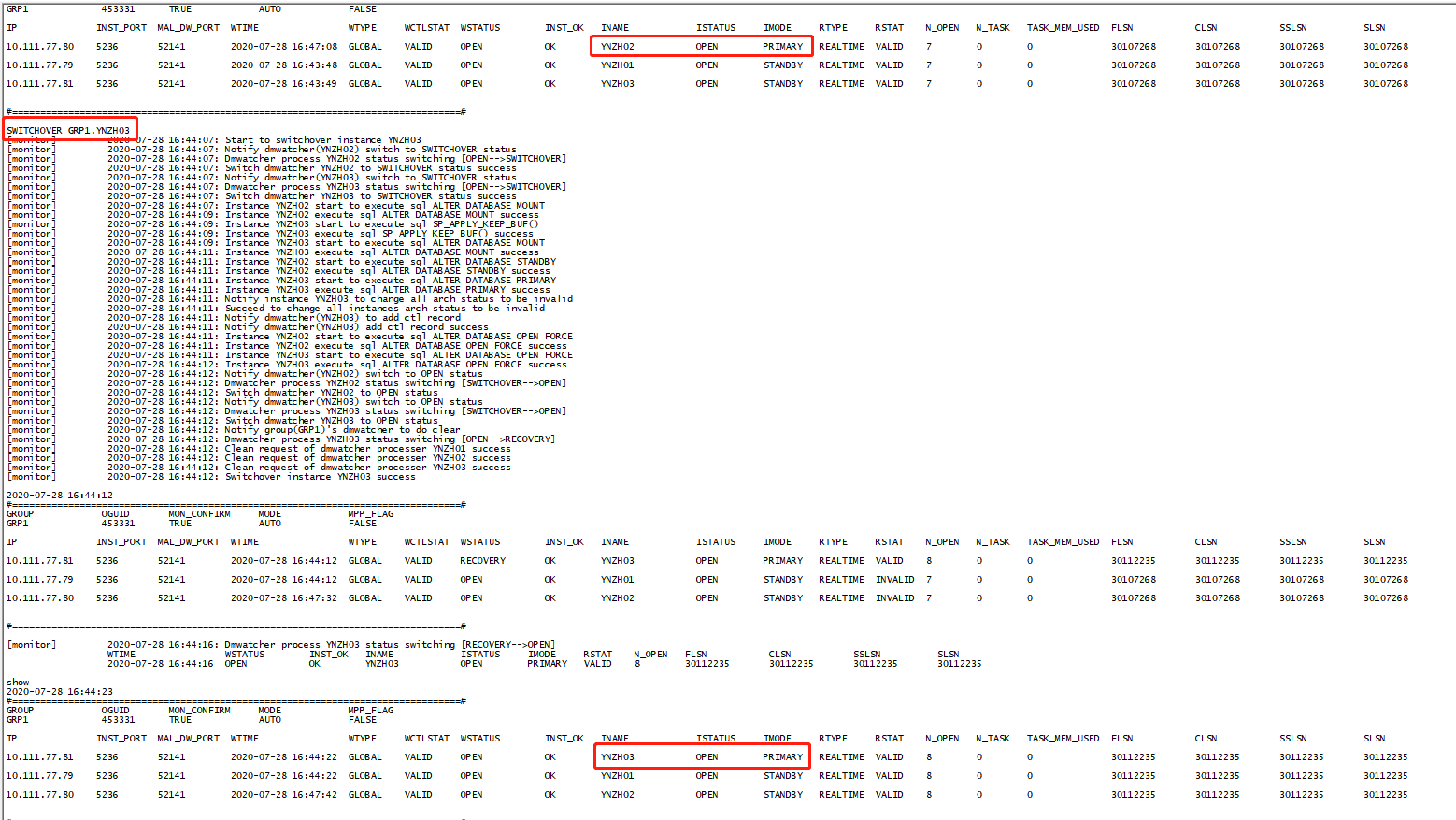Click WTIME value 2020-07-28 16:47:42
Image resolution: width=1456 pixels, height=820 pixels.
click(284, 794)
